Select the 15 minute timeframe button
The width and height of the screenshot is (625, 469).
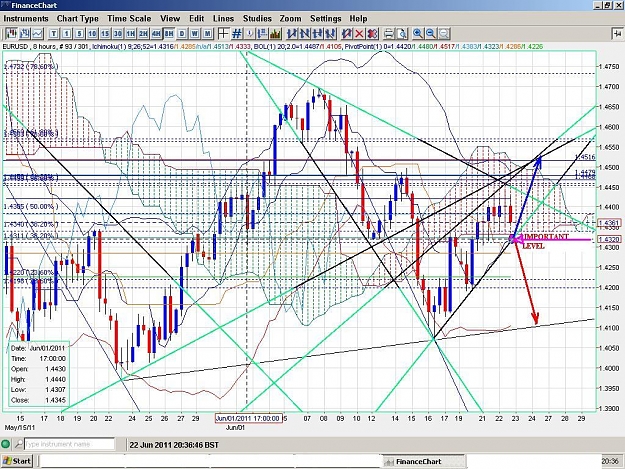105,33
